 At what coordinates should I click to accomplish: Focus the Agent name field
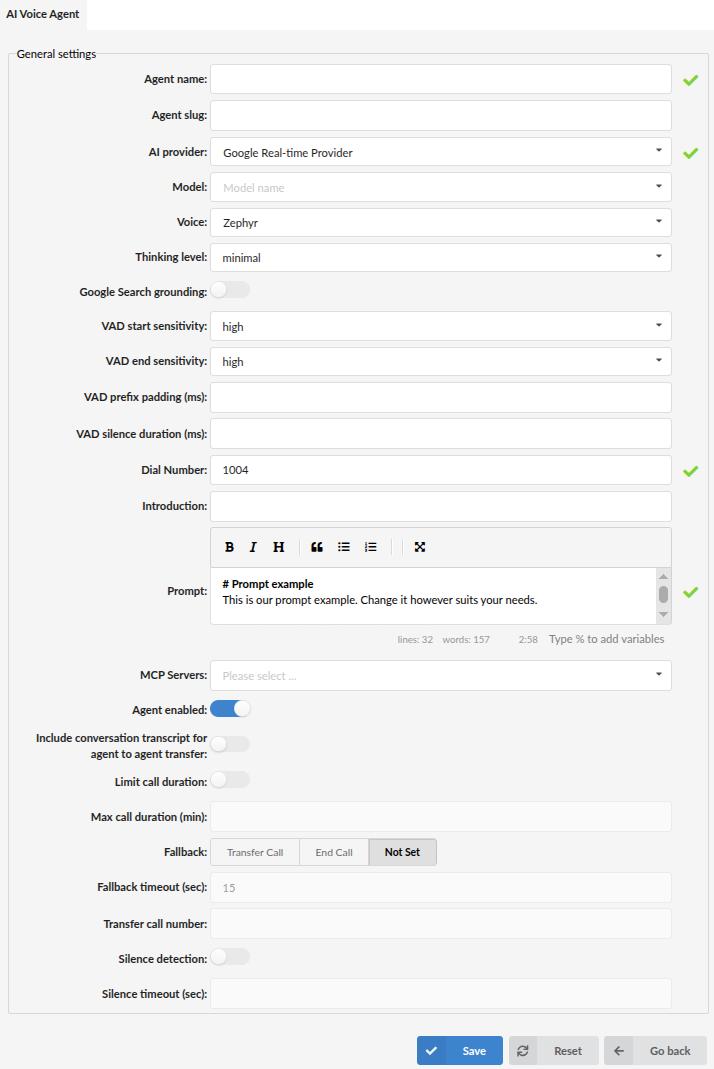441,79
